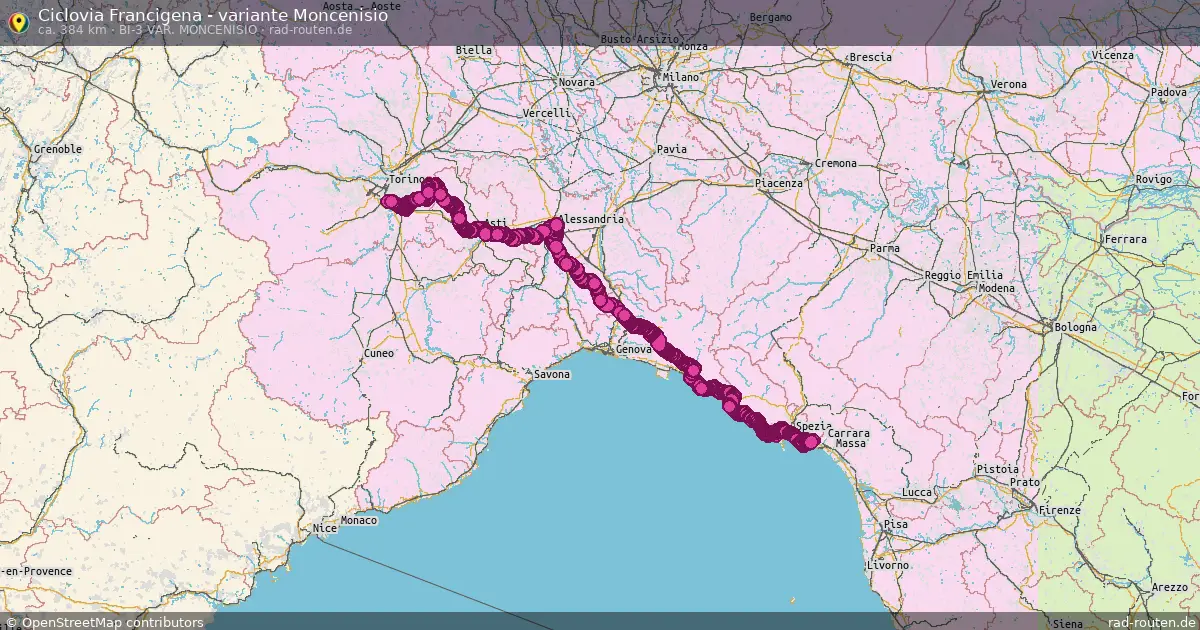Image resolution: width=1200 pixels, height=630 pixels.
Task: Click the Livorno city label
Action: pos(889,566)
